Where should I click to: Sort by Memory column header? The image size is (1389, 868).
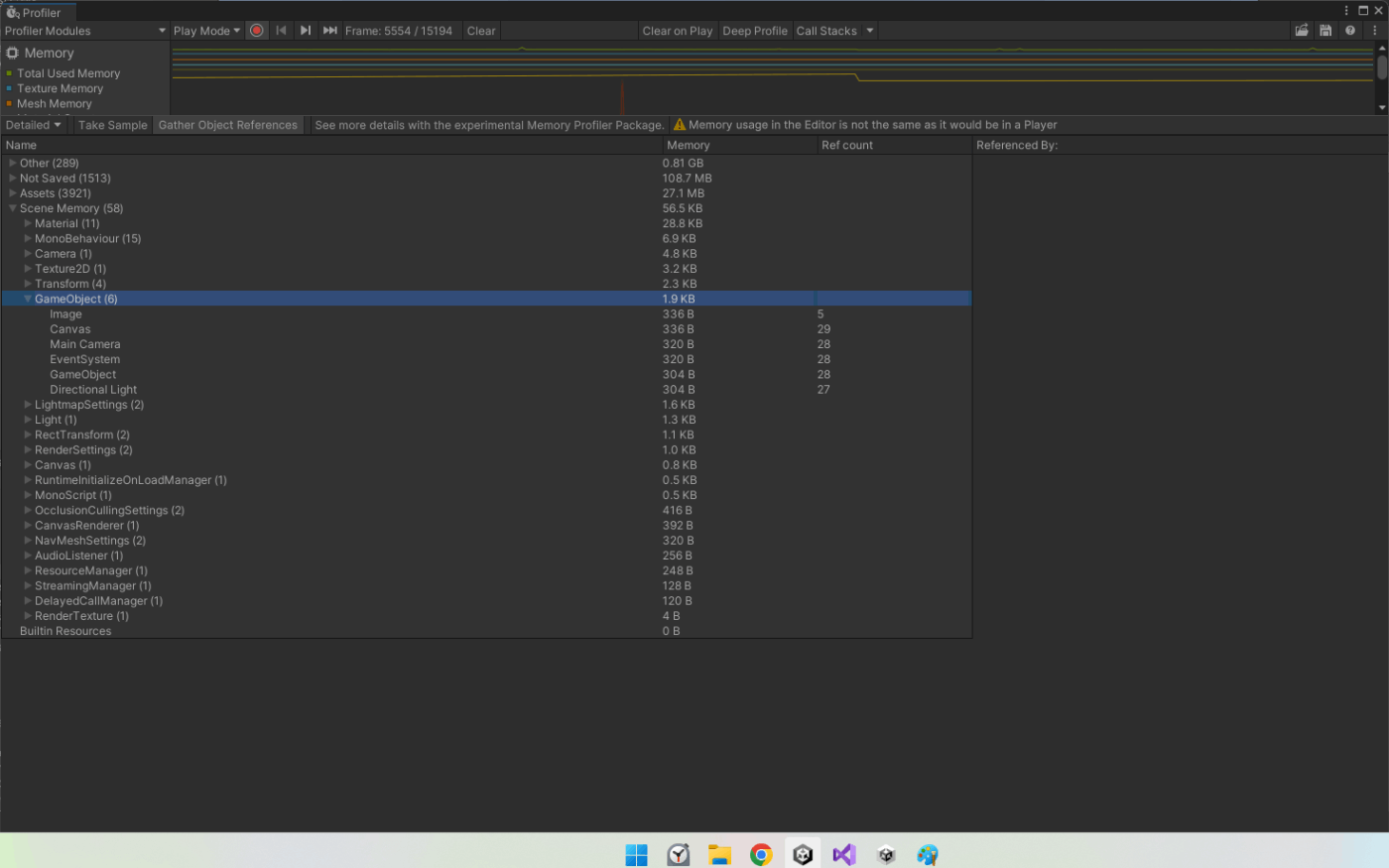coord(739,145)
